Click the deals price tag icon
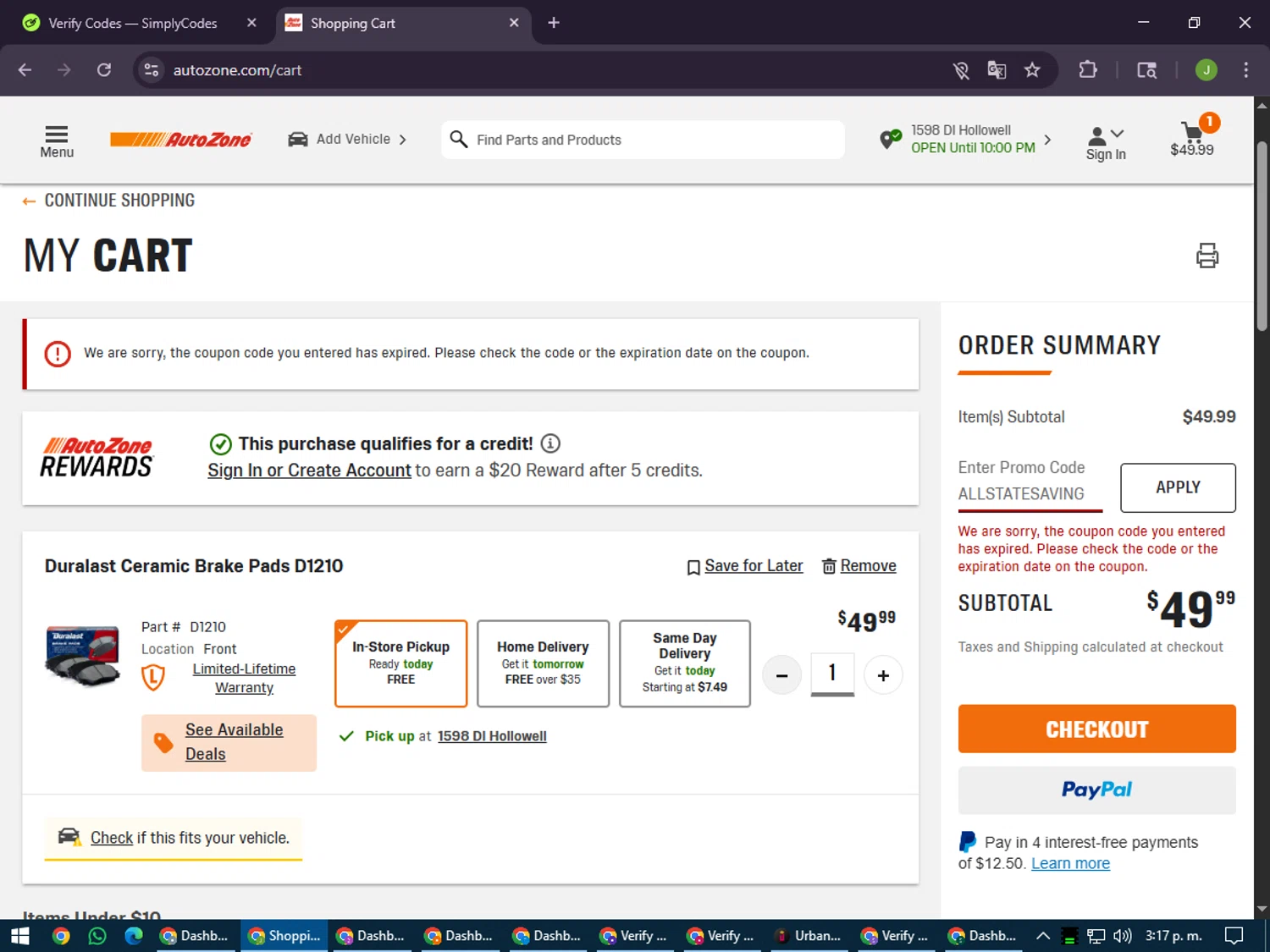Screen dimensions: 1270x952 pyautogui.click(x=163, y=743)
